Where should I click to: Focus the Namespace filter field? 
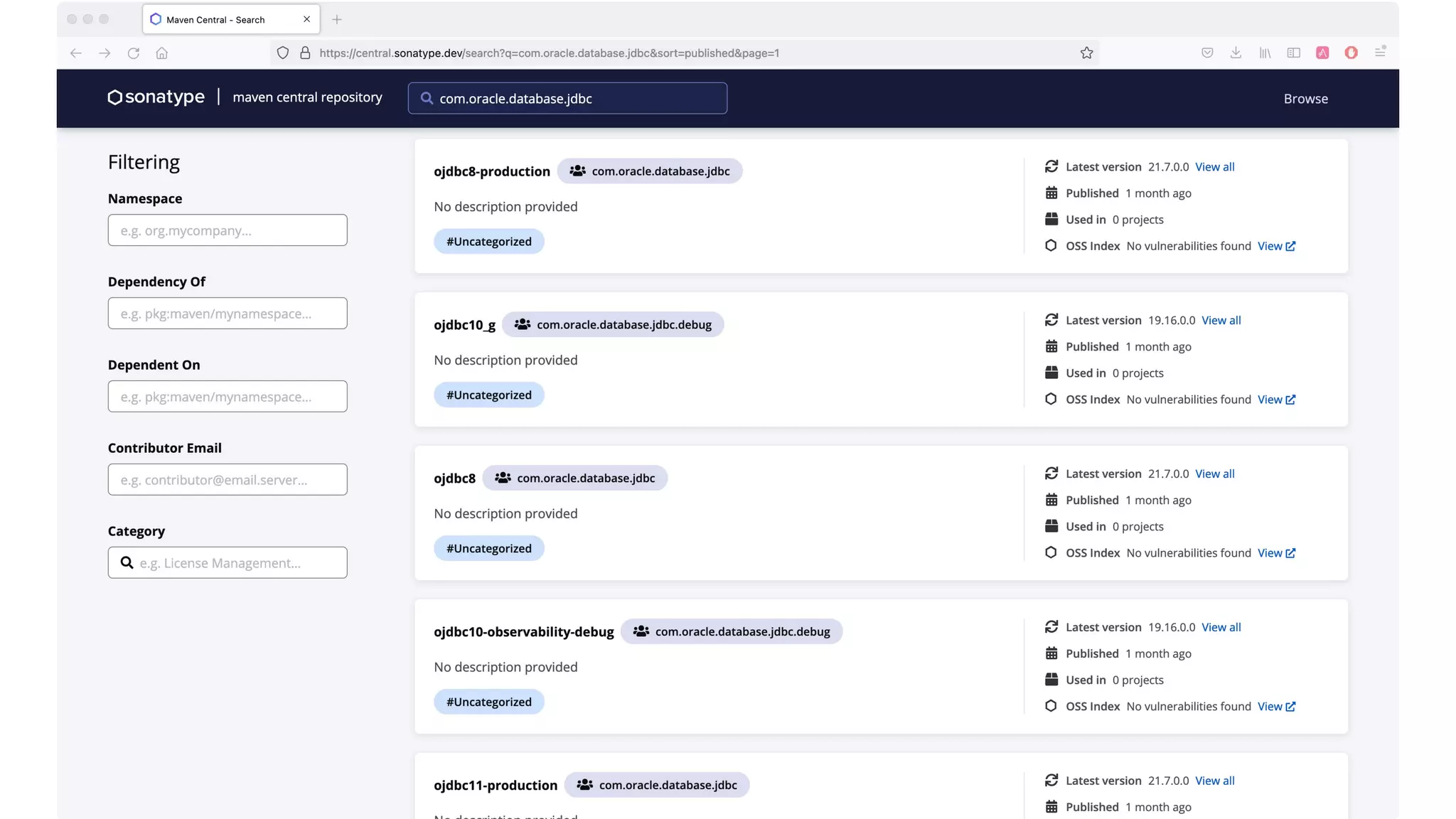coord(227,230)
